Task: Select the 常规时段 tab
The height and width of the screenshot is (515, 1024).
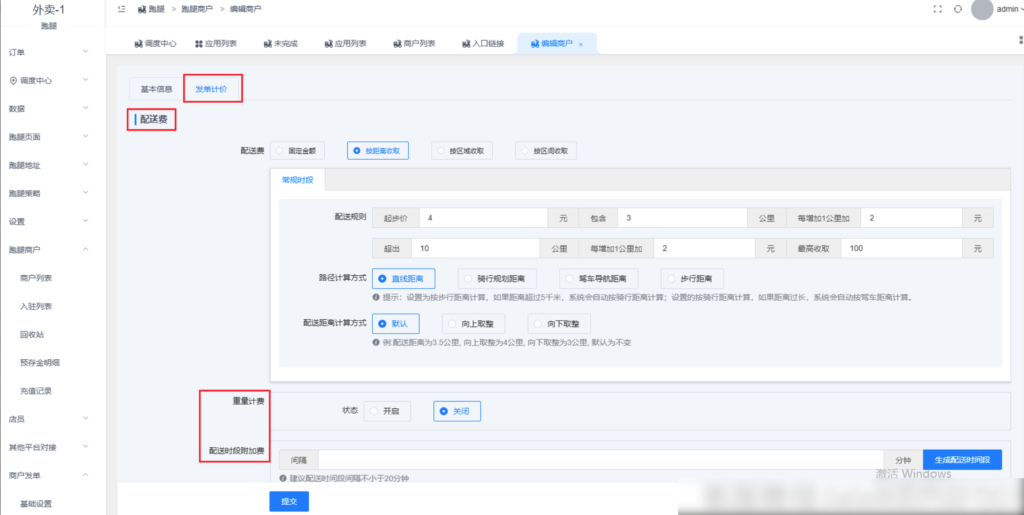Action: pyautogui.click(x=297, y=179)
